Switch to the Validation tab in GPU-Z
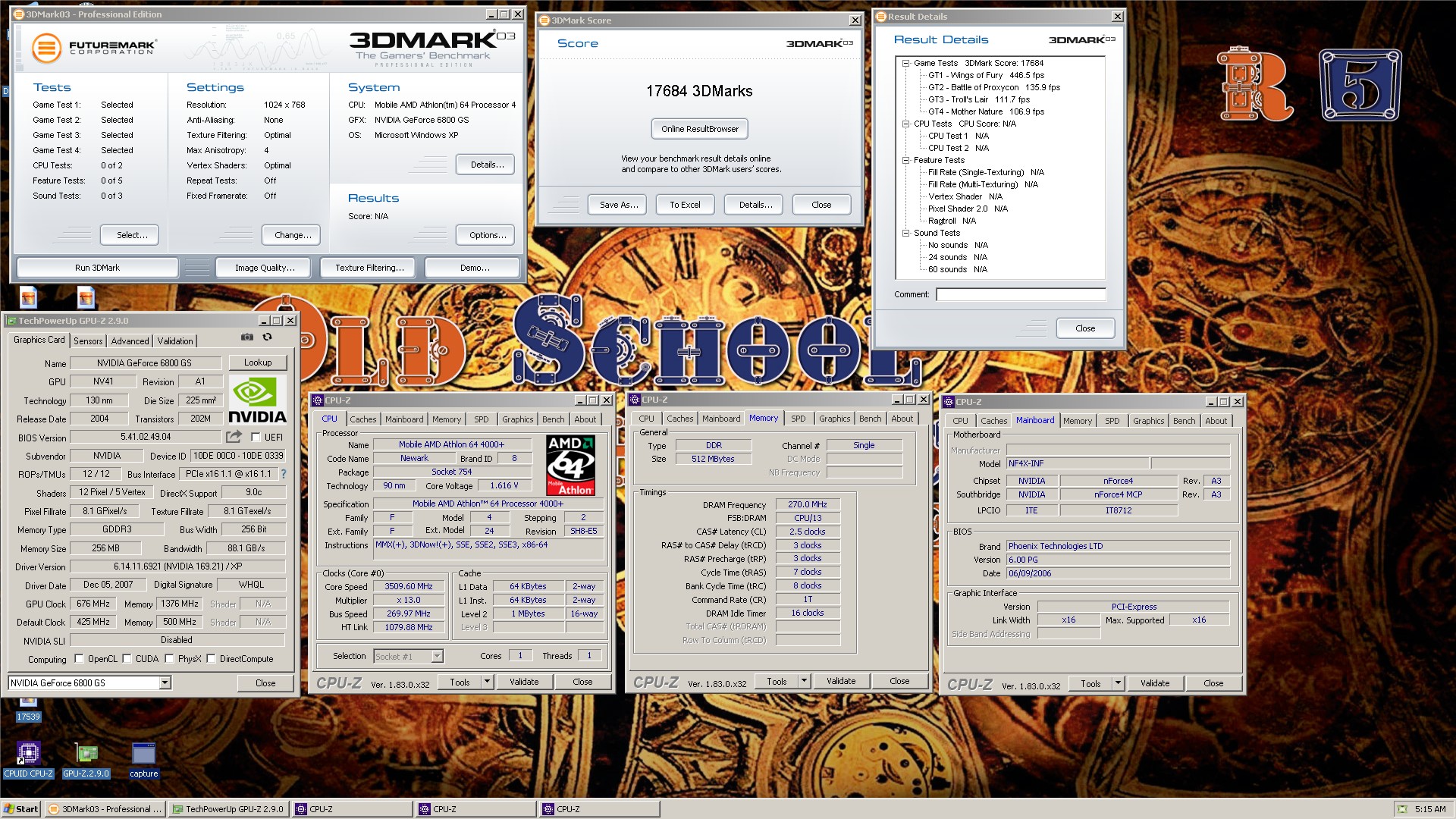Screen dimensions: 1456x819 pyautogui.click(x=175, y=341)
